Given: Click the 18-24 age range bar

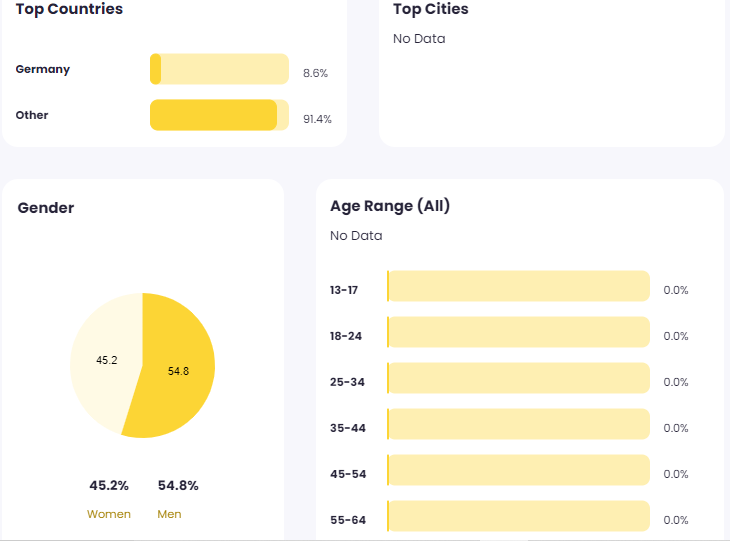Looking at the screenshot, I should pos(518,332).
